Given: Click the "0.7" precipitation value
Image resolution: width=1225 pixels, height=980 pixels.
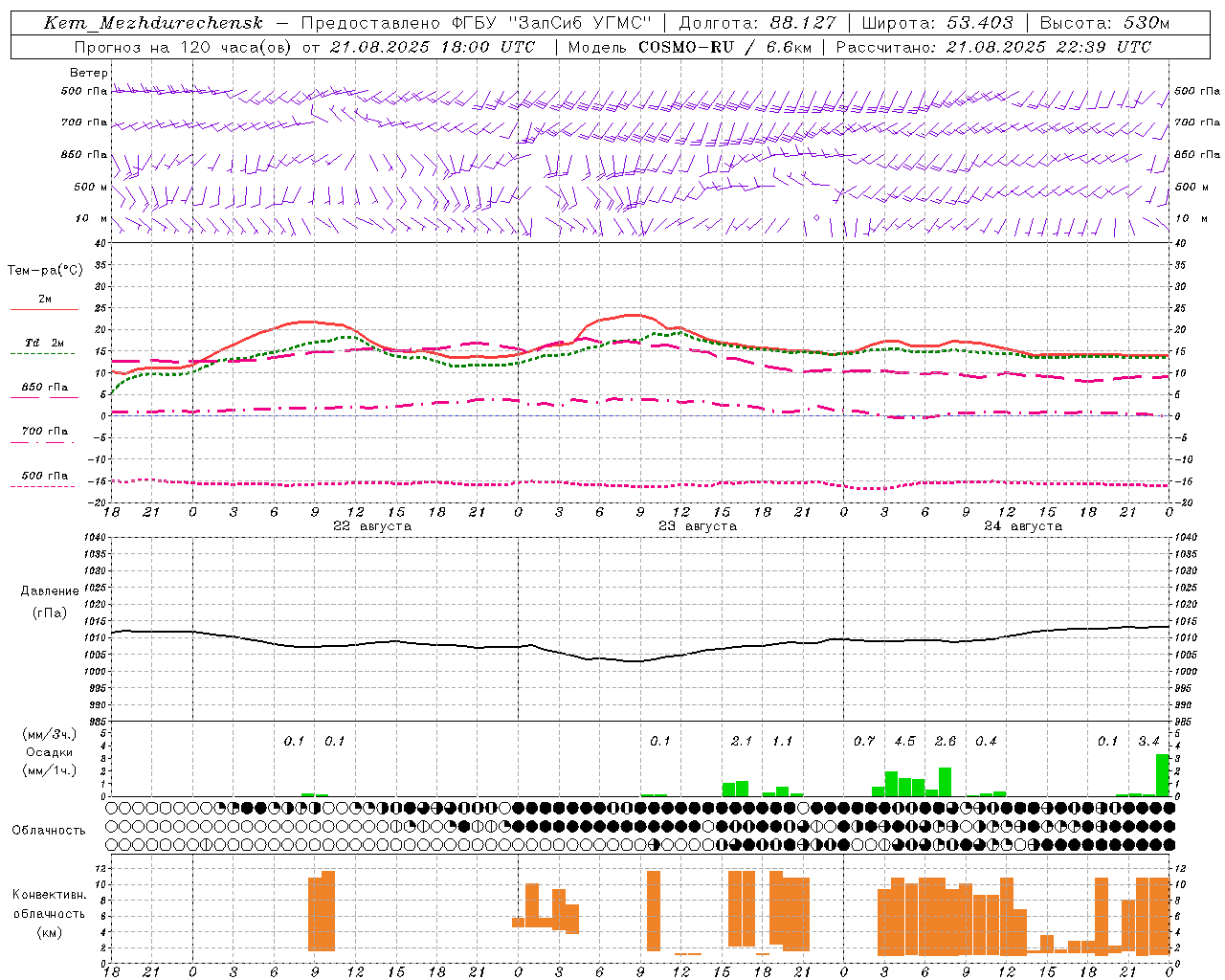Looking at the screenshot, I should tap(864, 741).
